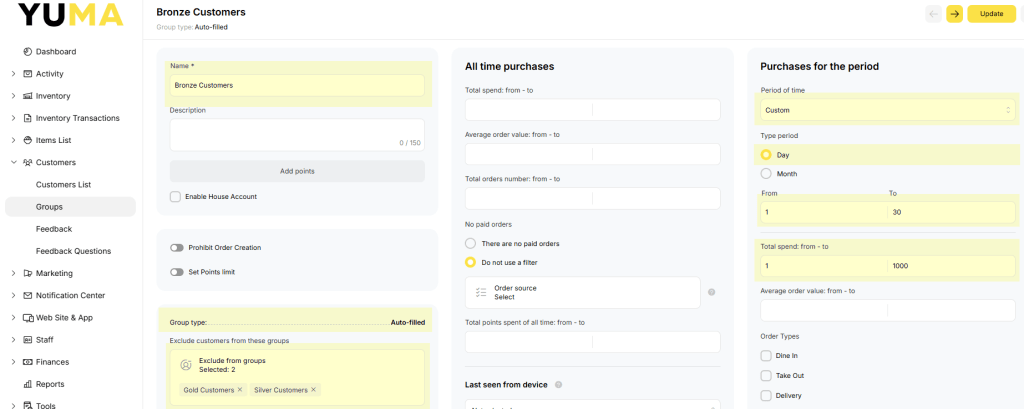Expand the Inventory Transactions chevron

(x=14, y=118)
